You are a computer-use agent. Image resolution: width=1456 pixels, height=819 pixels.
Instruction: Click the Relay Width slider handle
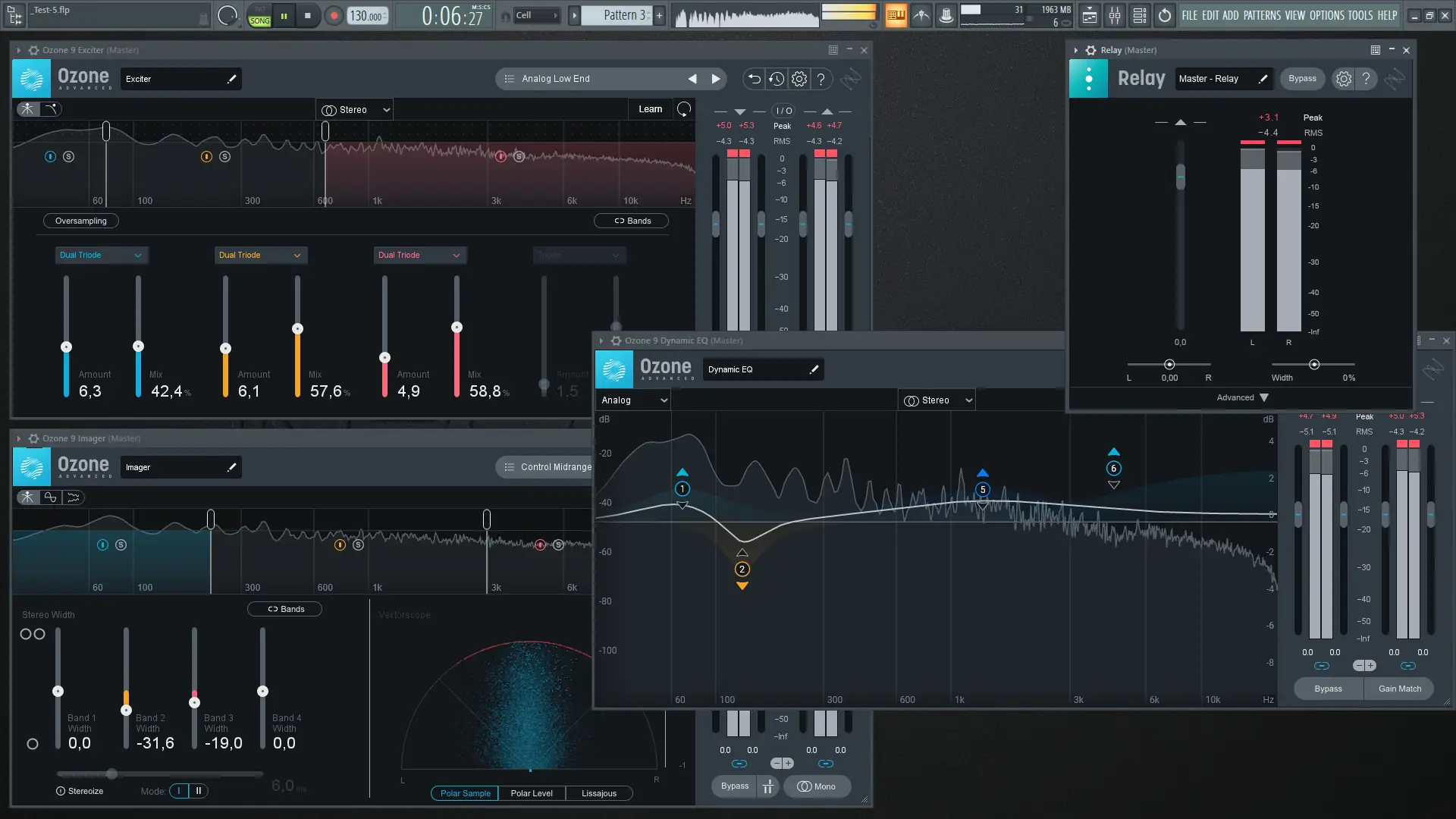(1314, 365)
